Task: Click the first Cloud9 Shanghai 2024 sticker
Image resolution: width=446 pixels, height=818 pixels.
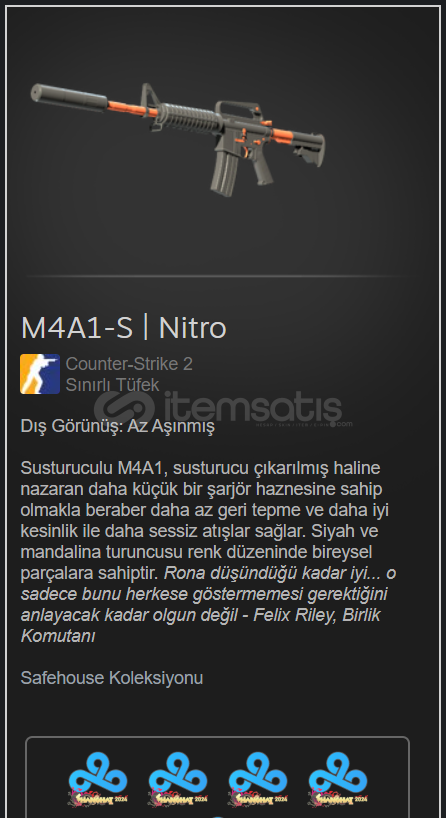Action: tap(98, 779)
